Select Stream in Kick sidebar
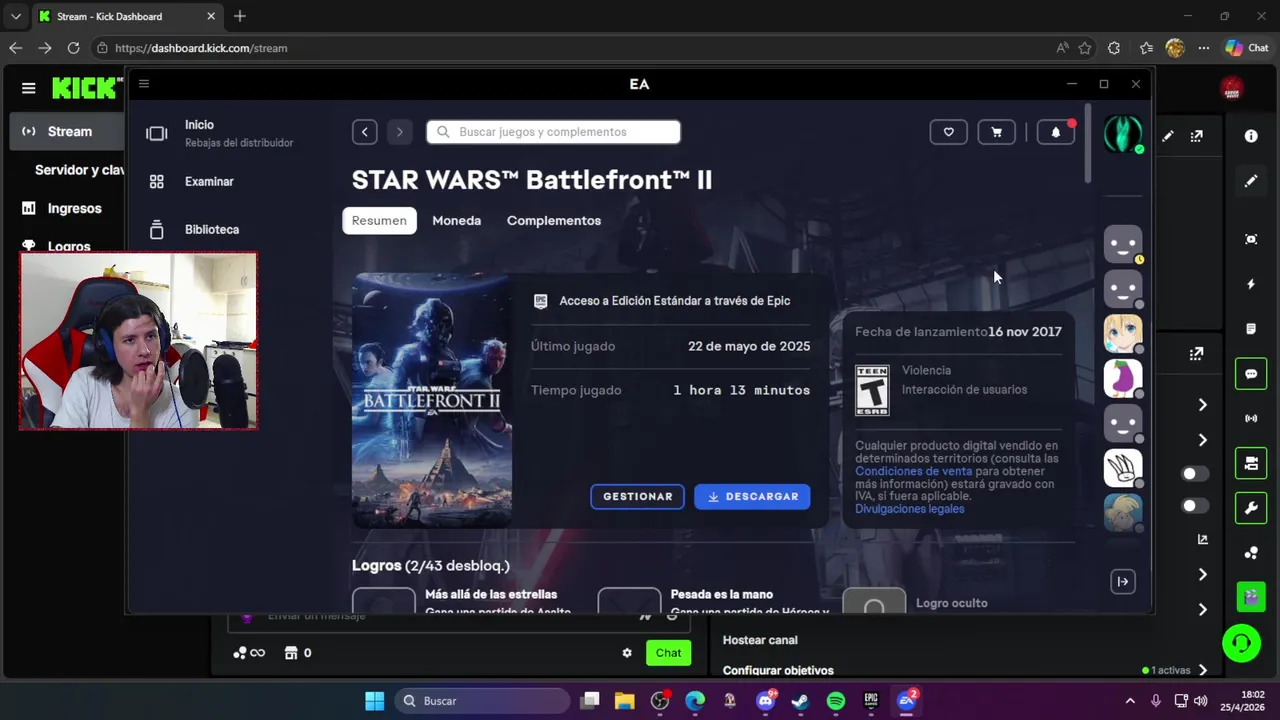 [x=68, y=131]
